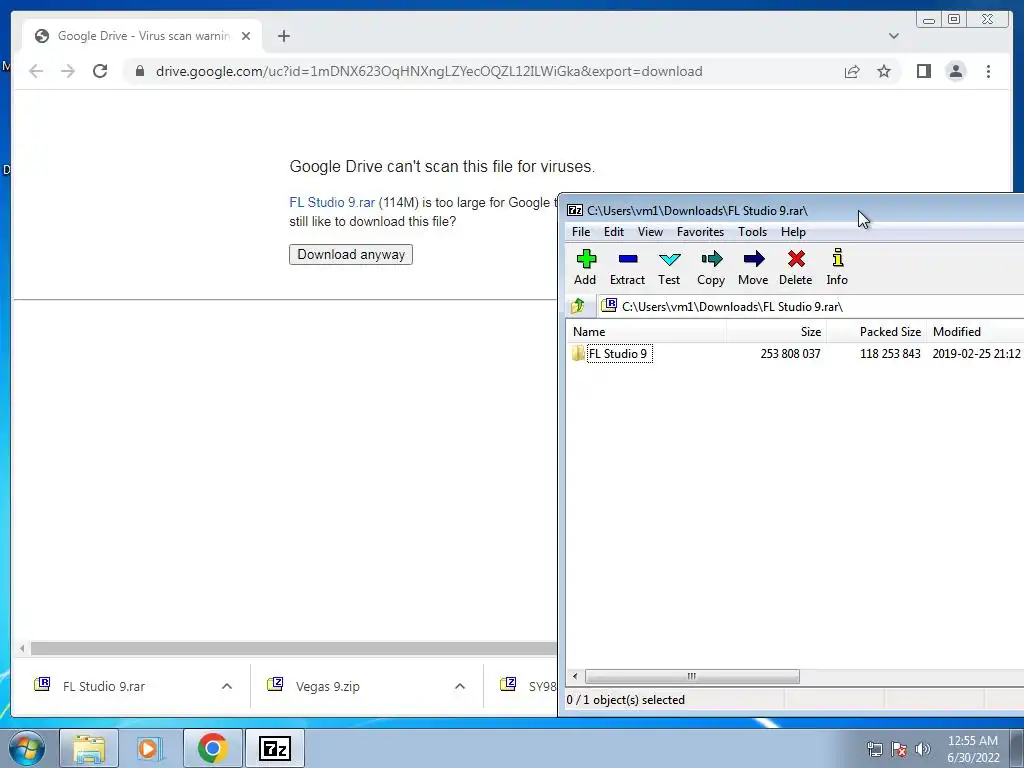Viewport: 1024px width, 768px height.
Task: Click the Chrome page horizontal scrollbar
Action: click(x=294, y=648)
